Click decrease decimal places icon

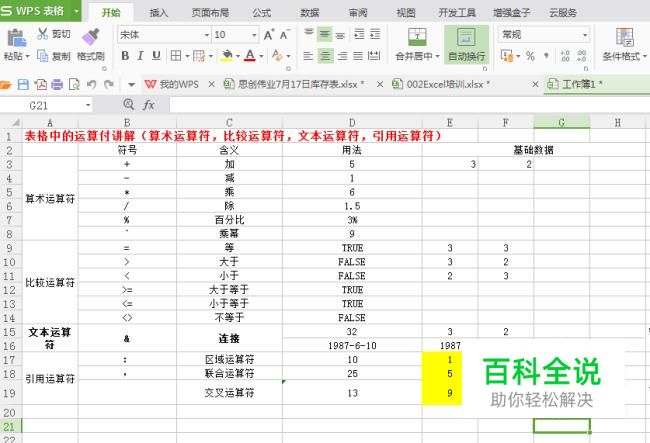click(582, 56)
